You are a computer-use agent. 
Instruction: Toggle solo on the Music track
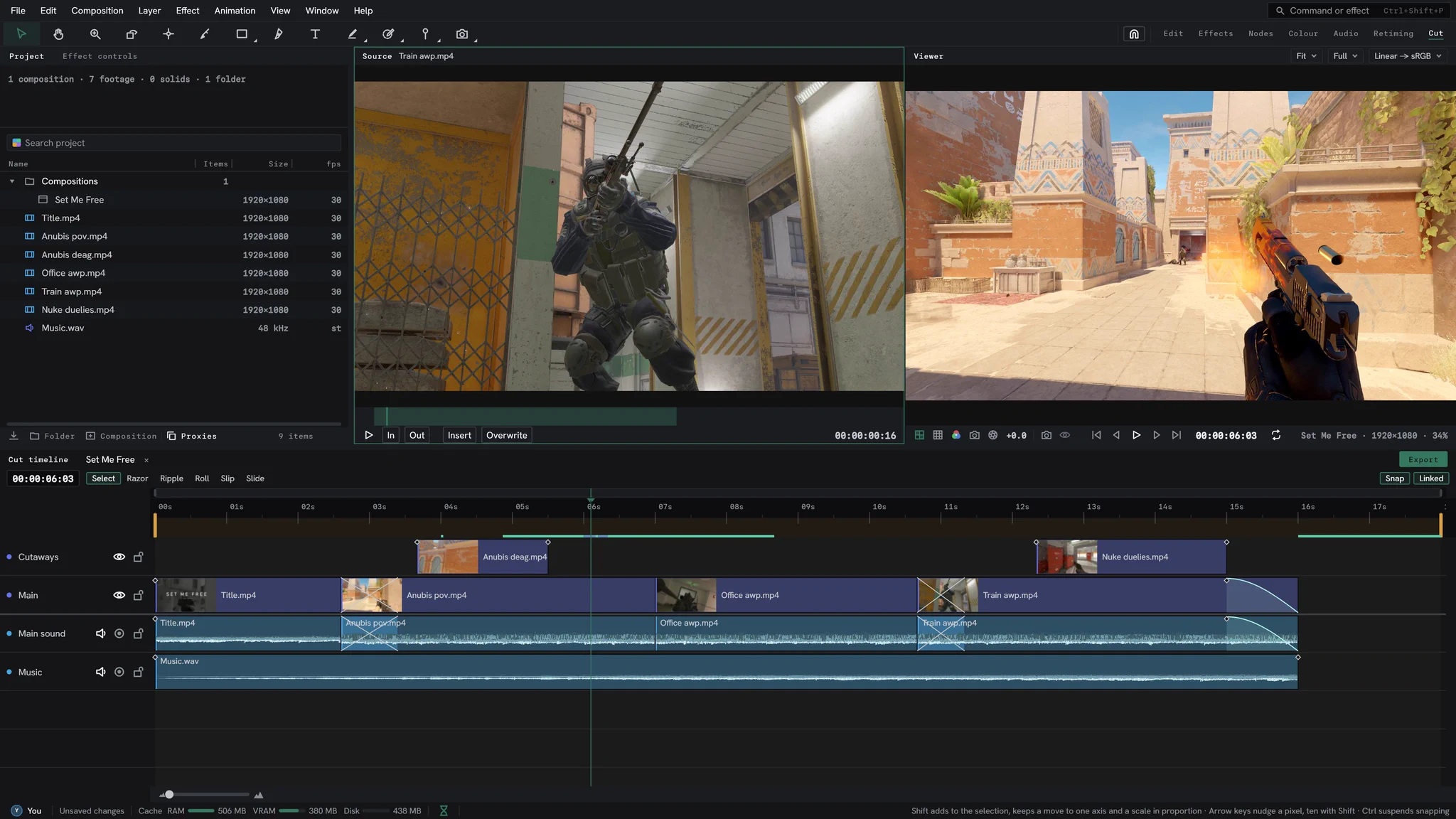coord(119,672)
